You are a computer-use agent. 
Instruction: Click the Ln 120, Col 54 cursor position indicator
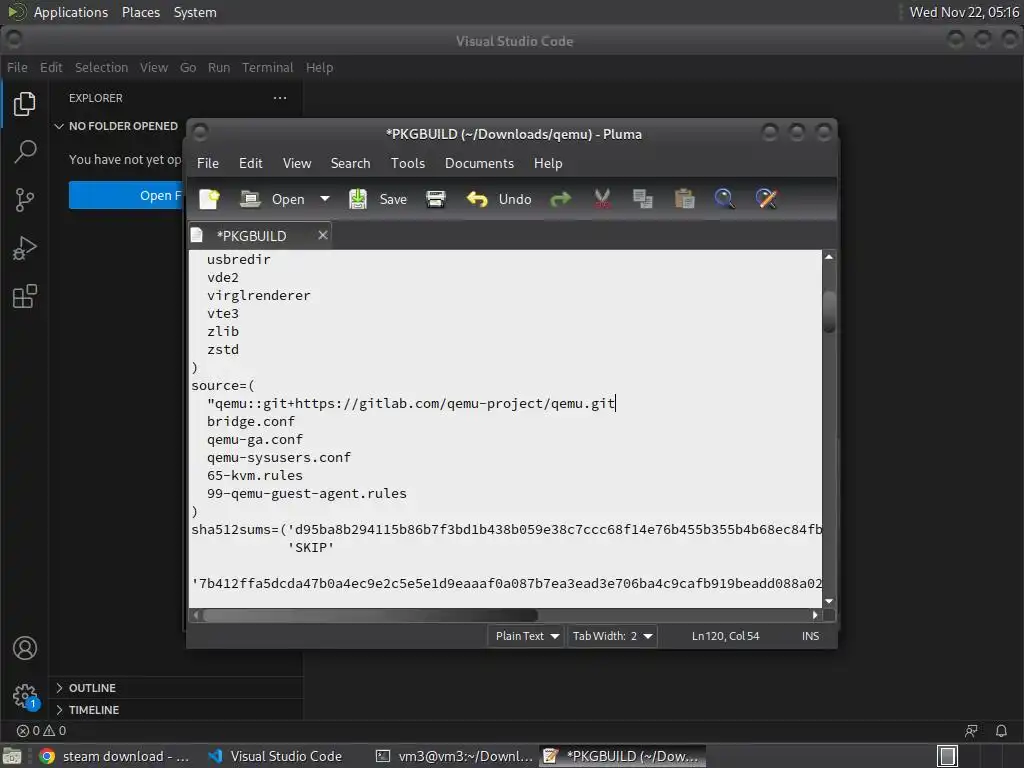[x=726, y=636]
